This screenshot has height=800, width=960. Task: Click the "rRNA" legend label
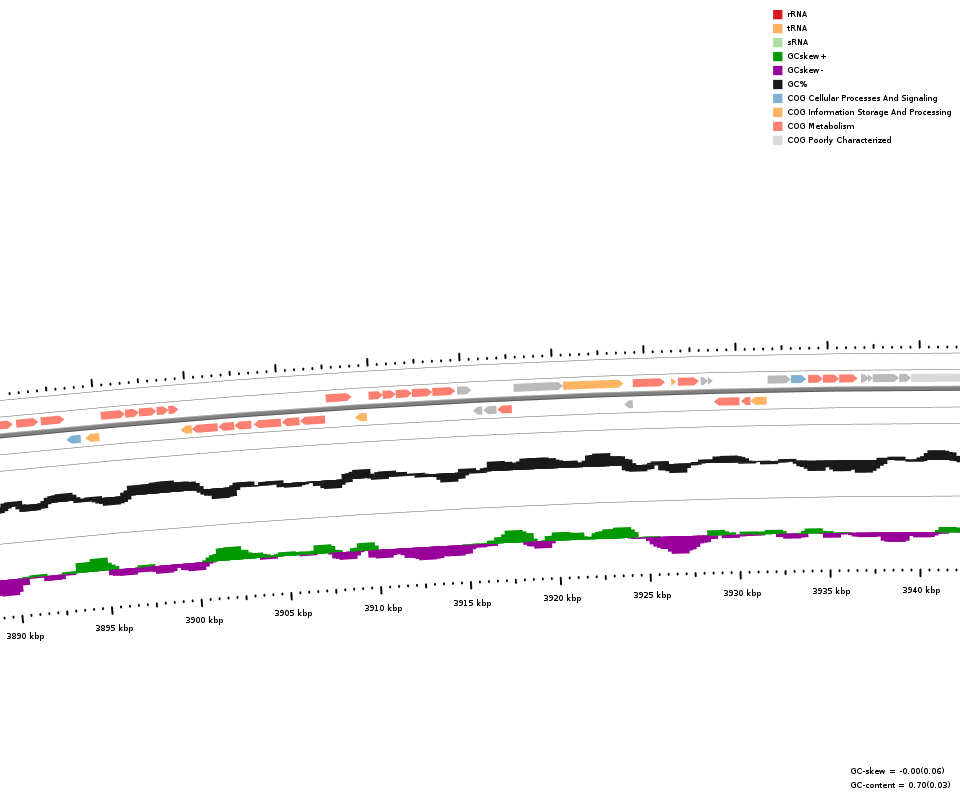click(797, 14)
